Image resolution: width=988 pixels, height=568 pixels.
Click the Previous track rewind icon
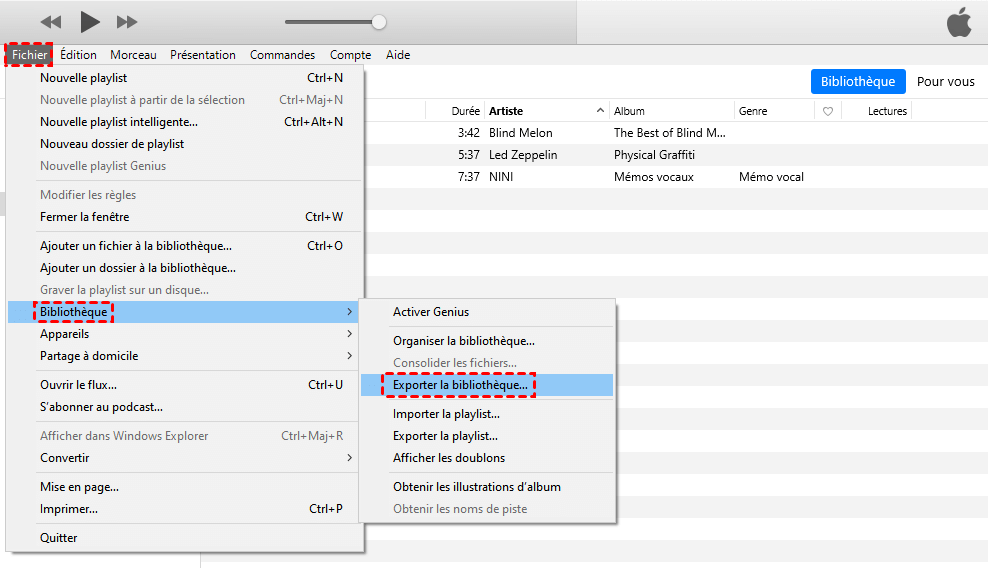click(x=51, y=22)
